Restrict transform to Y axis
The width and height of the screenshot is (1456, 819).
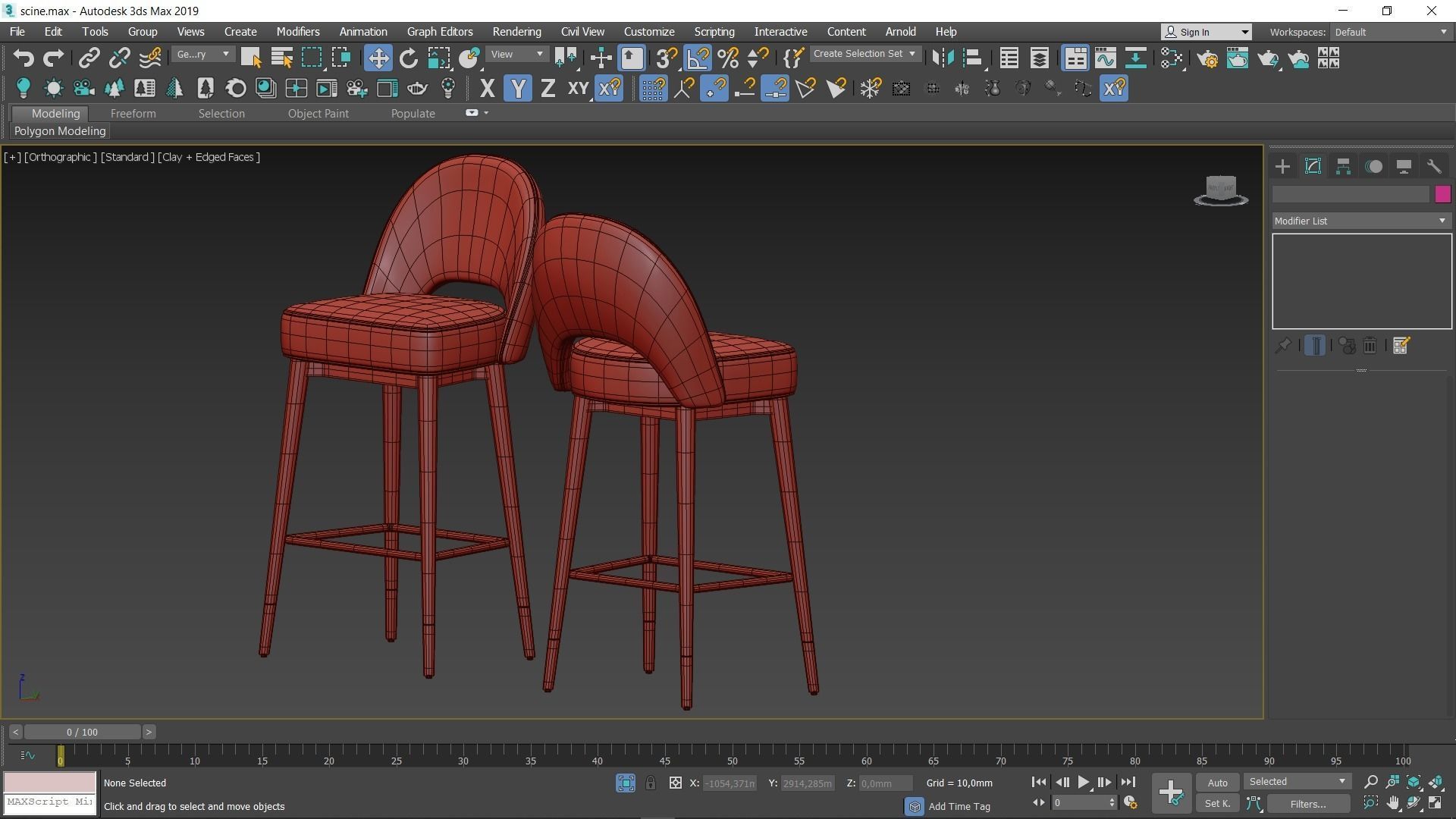tap(518, 89)
